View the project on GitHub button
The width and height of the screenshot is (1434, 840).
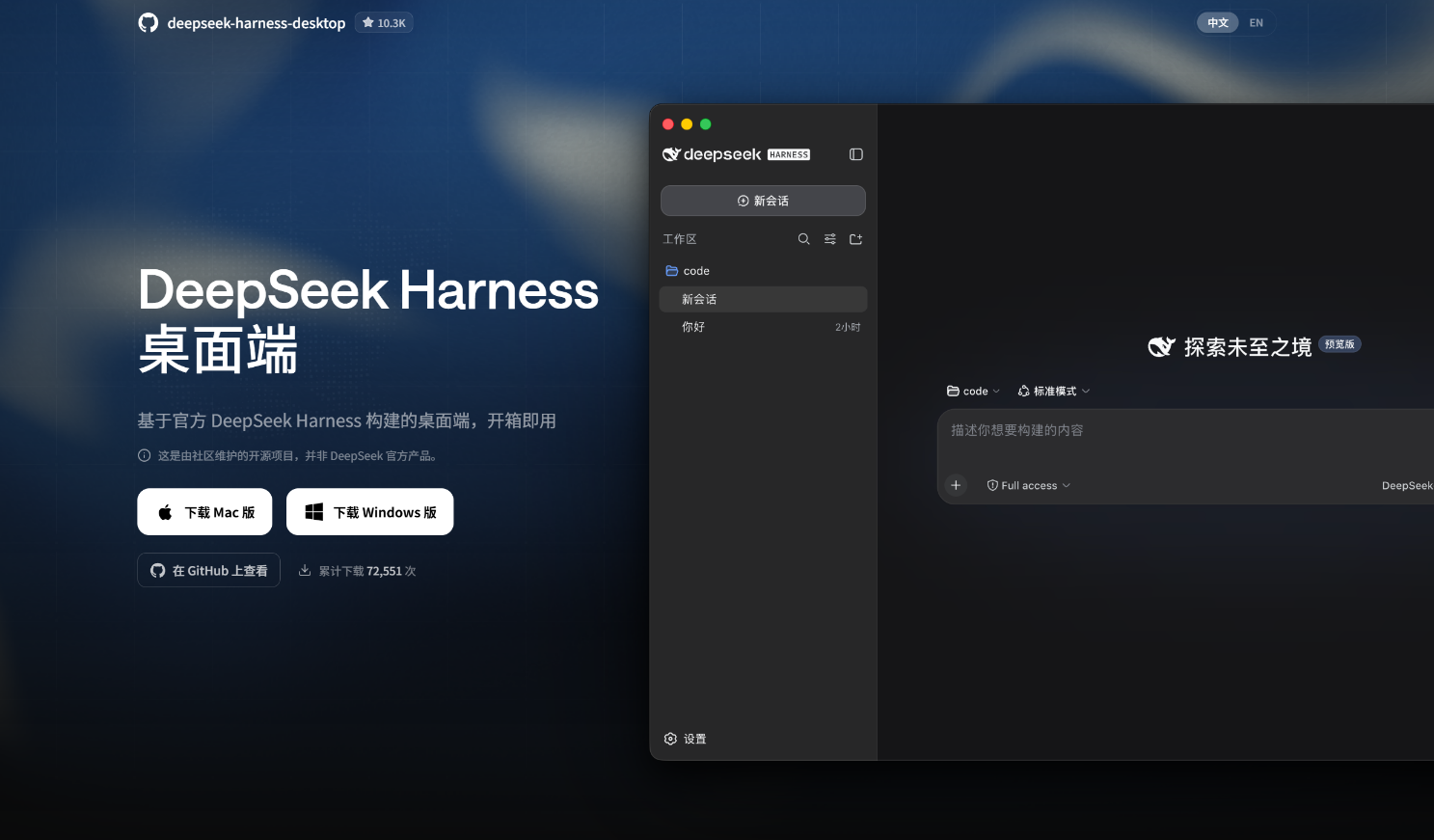(x=208, y=570)
